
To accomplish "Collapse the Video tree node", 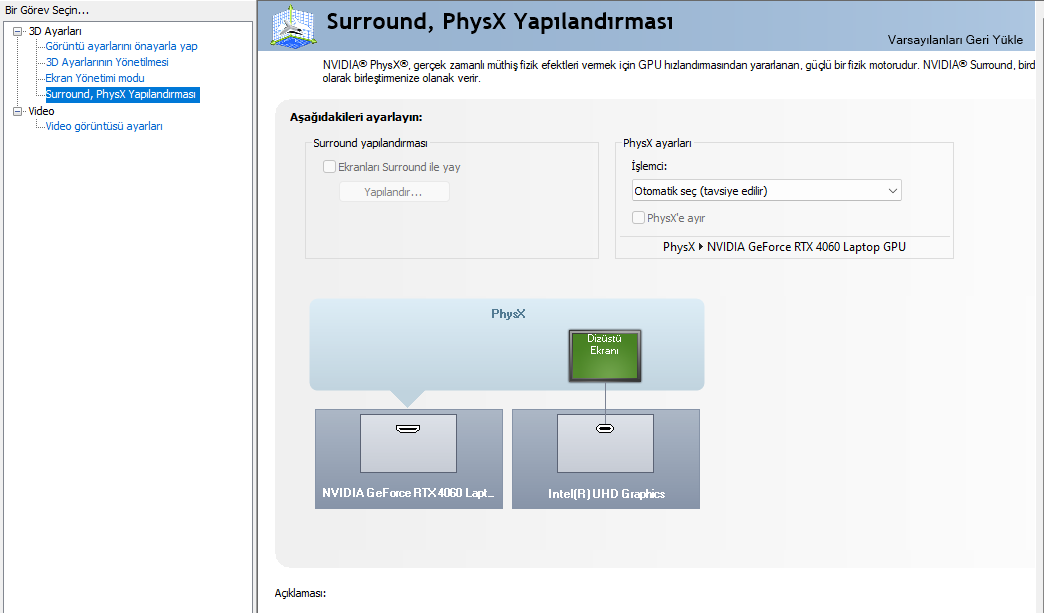I will (x=16, y=110).
